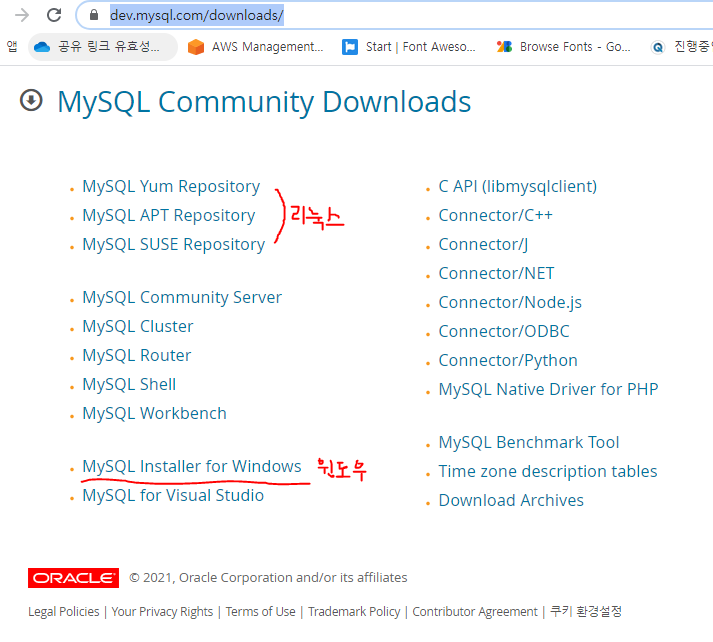Open Your Privacy Rights footer link
Viewport: 713px width, 642px height.
[x=162, y=612]
